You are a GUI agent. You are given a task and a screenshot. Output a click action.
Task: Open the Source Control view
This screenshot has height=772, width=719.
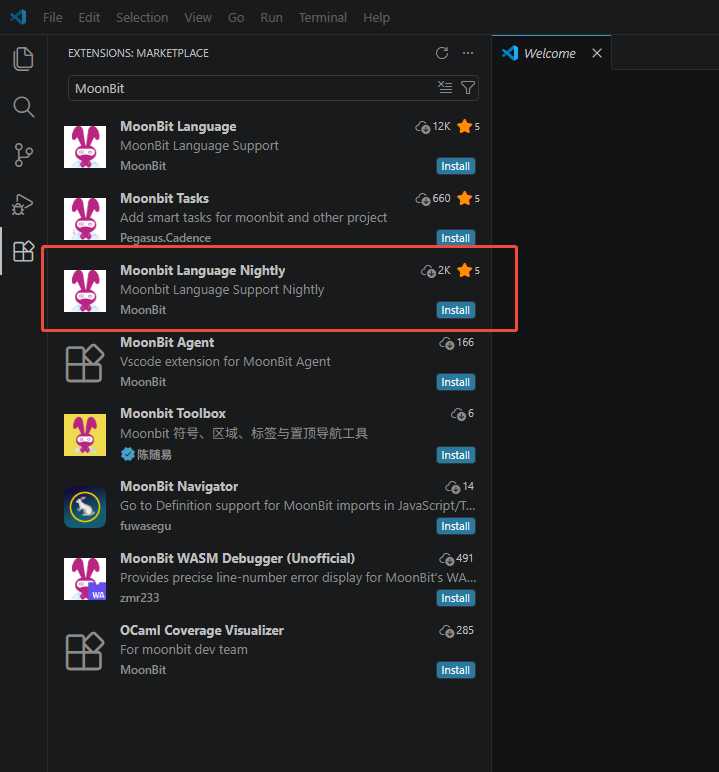(23, 155)
